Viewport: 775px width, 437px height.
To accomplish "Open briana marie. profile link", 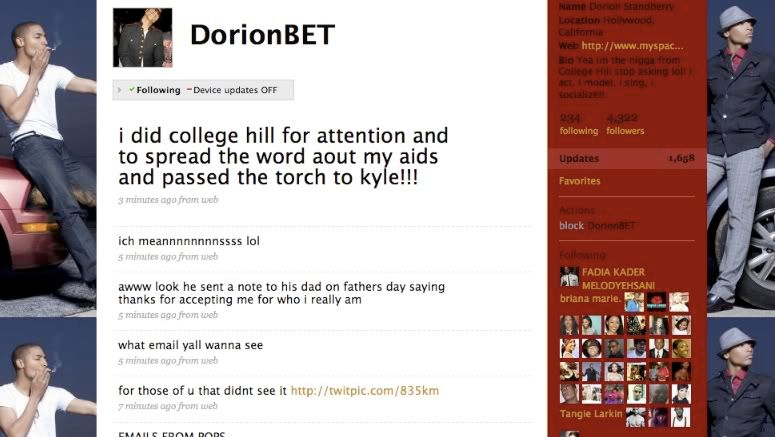I will [x=590, y=299].
